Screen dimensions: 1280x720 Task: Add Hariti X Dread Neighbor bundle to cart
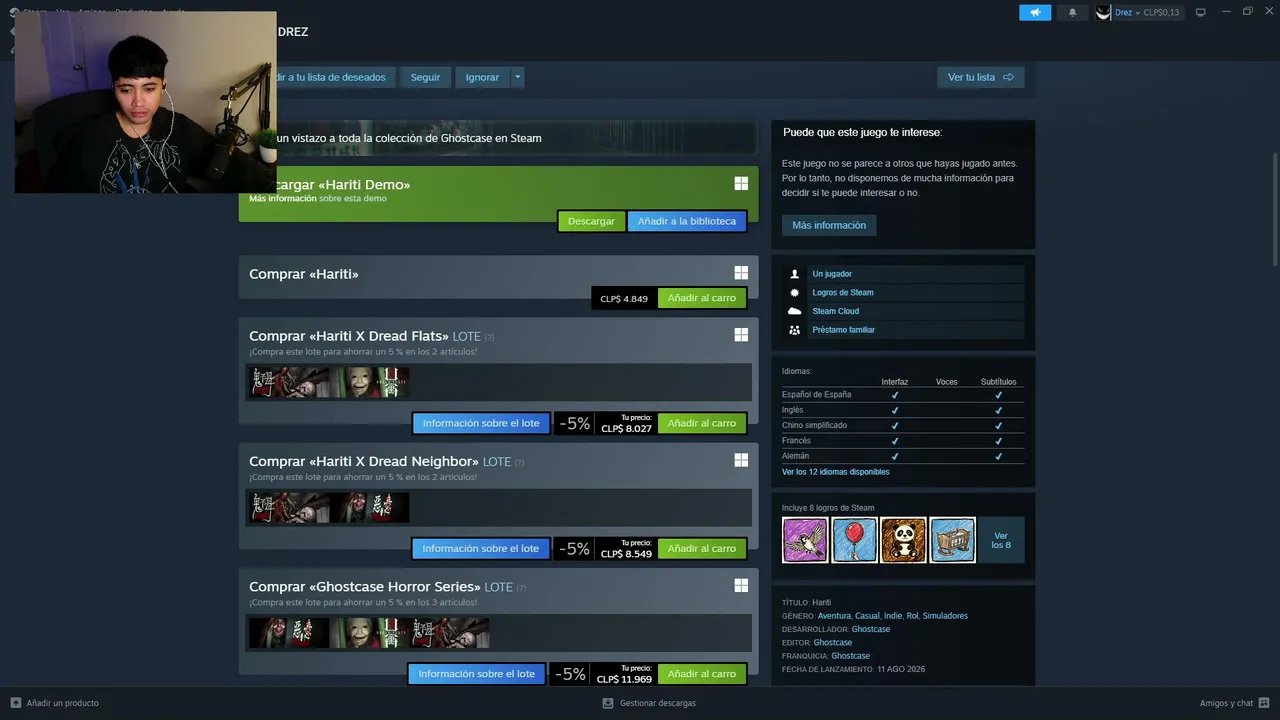(x=701, y=548)
